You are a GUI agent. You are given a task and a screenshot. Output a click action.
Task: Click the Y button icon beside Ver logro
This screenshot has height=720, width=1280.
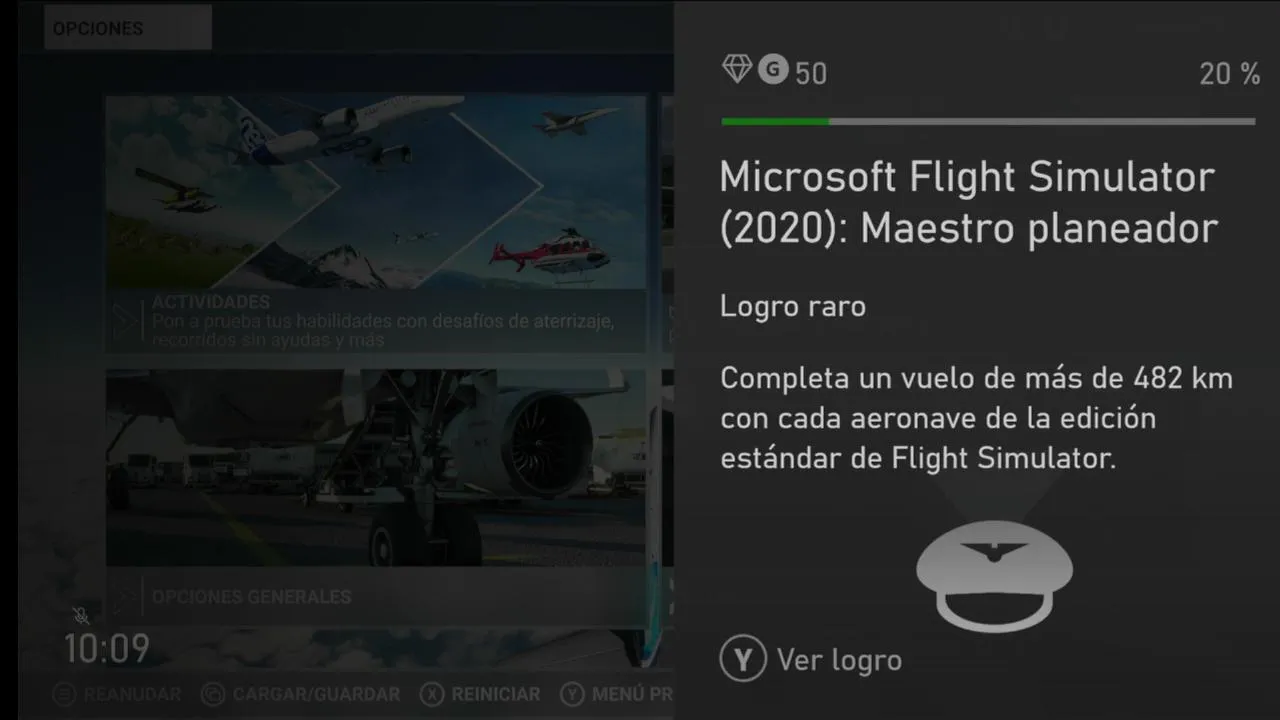(x=743, y=660)
